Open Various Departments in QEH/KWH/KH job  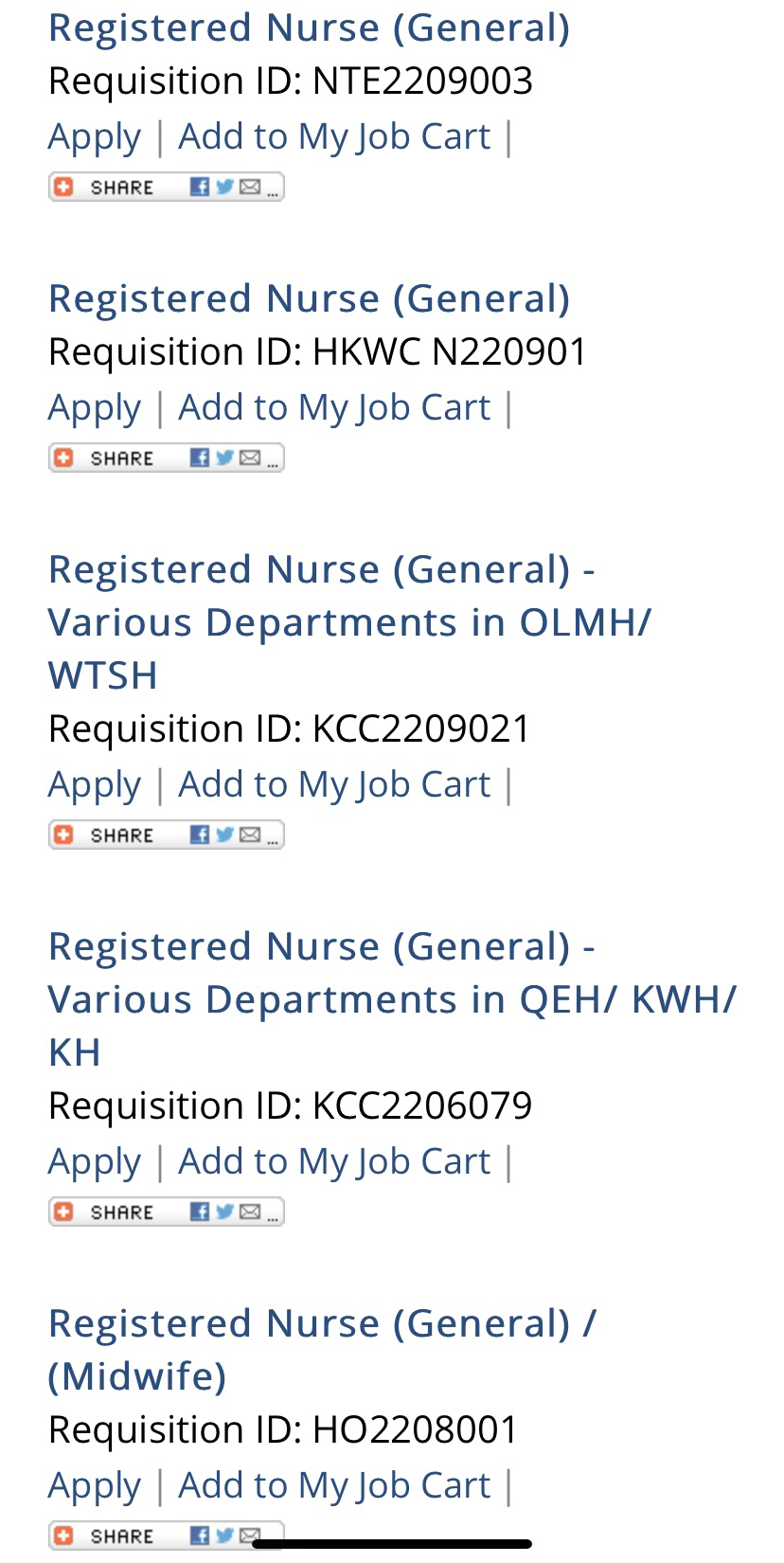(392, 999)
